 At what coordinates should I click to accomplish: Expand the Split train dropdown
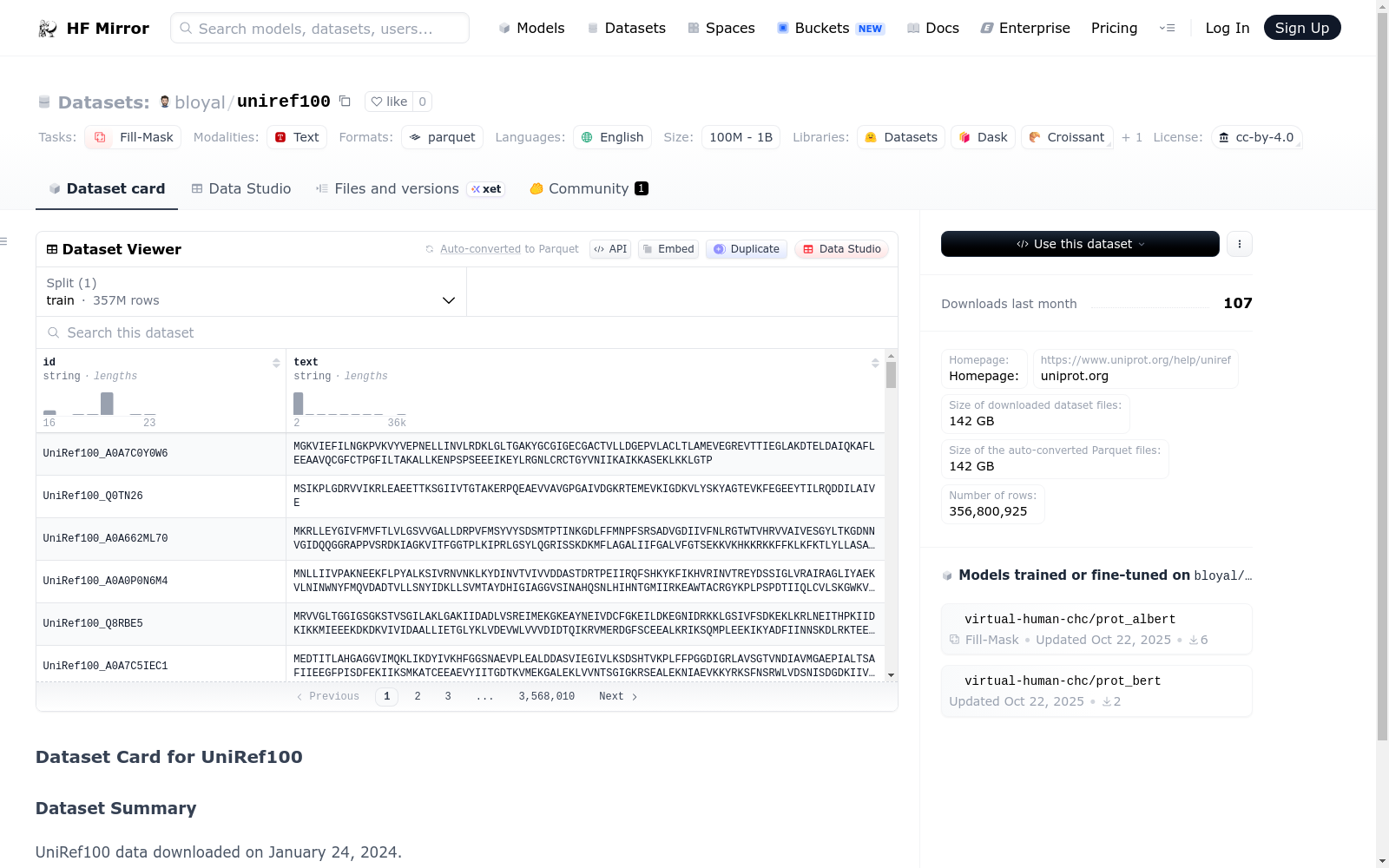coord(251,292)
